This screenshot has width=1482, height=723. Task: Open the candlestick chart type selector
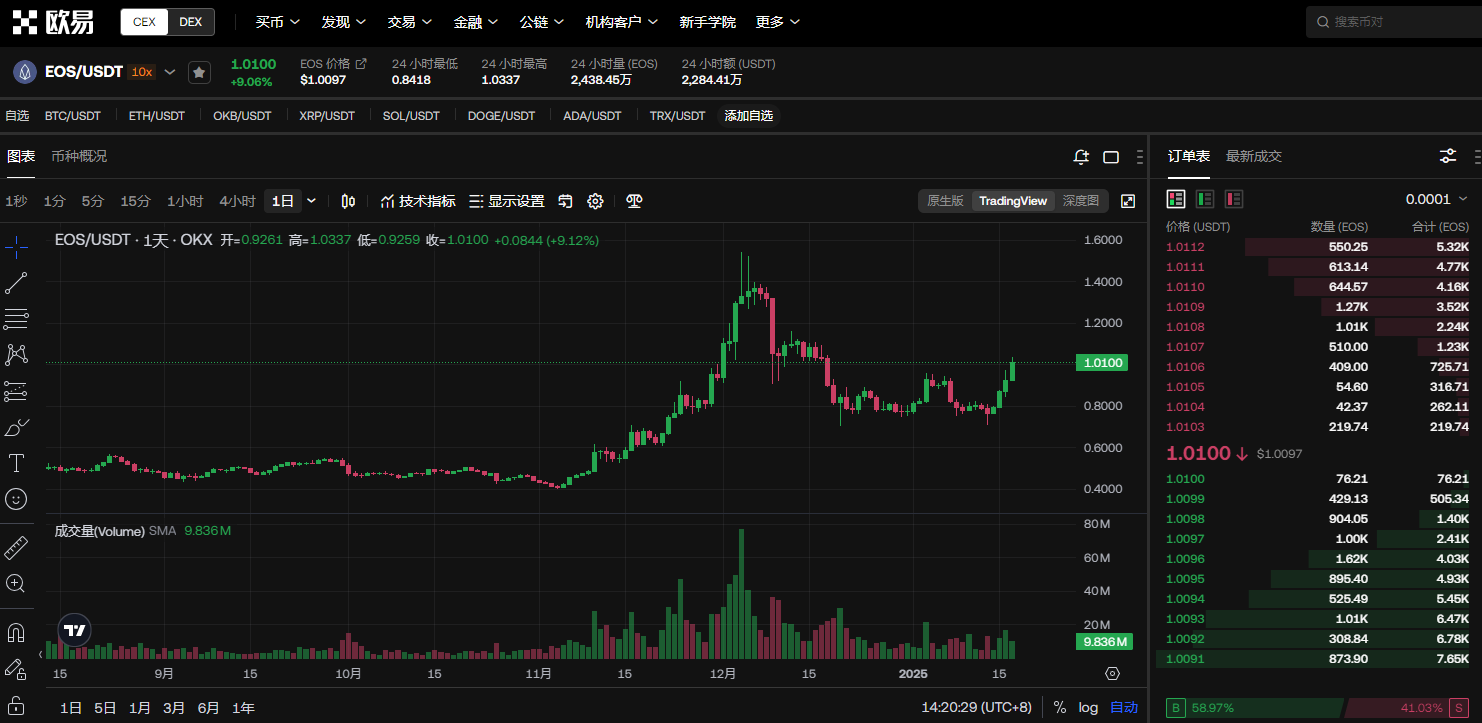(348, 201)
